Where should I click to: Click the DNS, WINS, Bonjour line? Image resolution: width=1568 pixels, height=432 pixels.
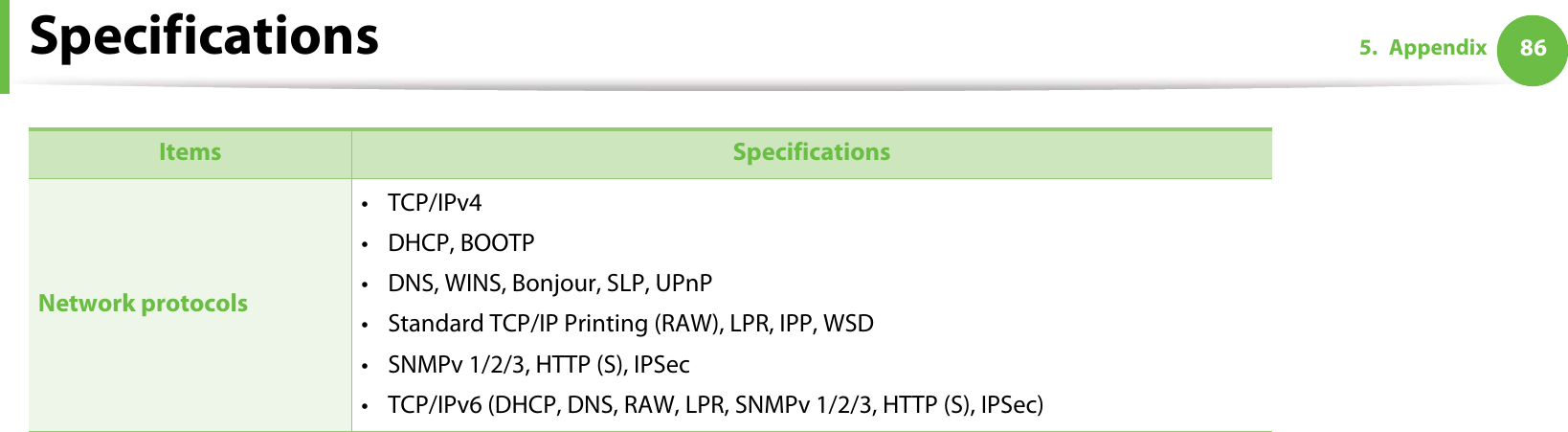click(x=549, y=284)
